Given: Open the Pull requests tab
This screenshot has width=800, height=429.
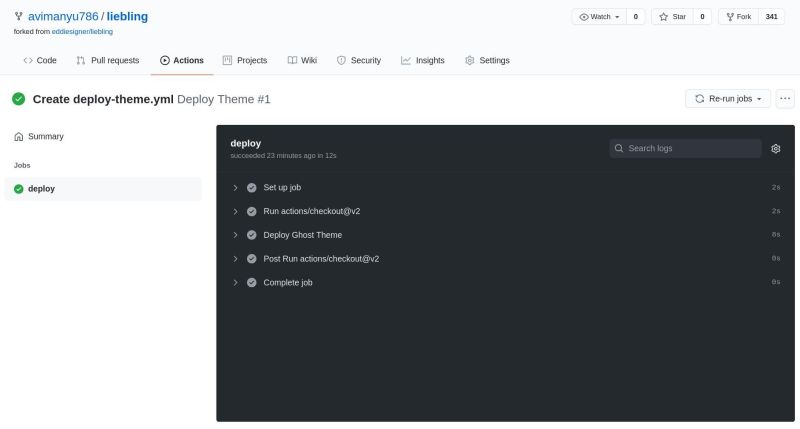Looking at the screenshot, I should pos(108,60).
